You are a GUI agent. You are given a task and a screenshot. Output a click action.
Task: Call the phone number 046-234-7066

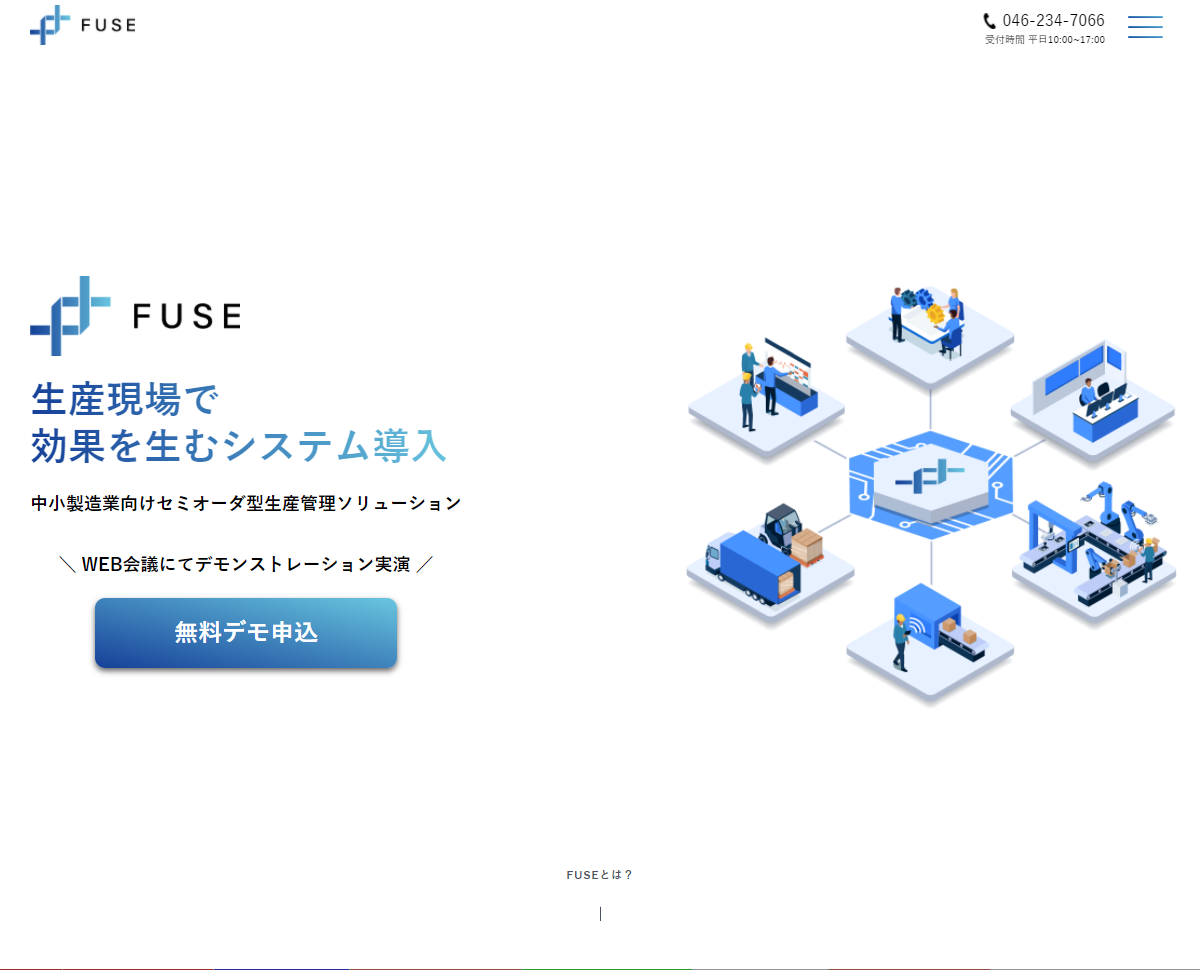pyautogui.click(x=1053, y=21)
